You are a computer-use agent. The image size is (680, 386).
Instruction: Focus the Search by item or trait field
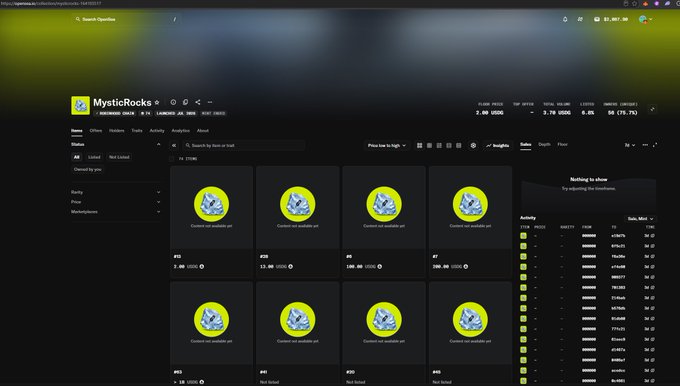click(243, 145)
